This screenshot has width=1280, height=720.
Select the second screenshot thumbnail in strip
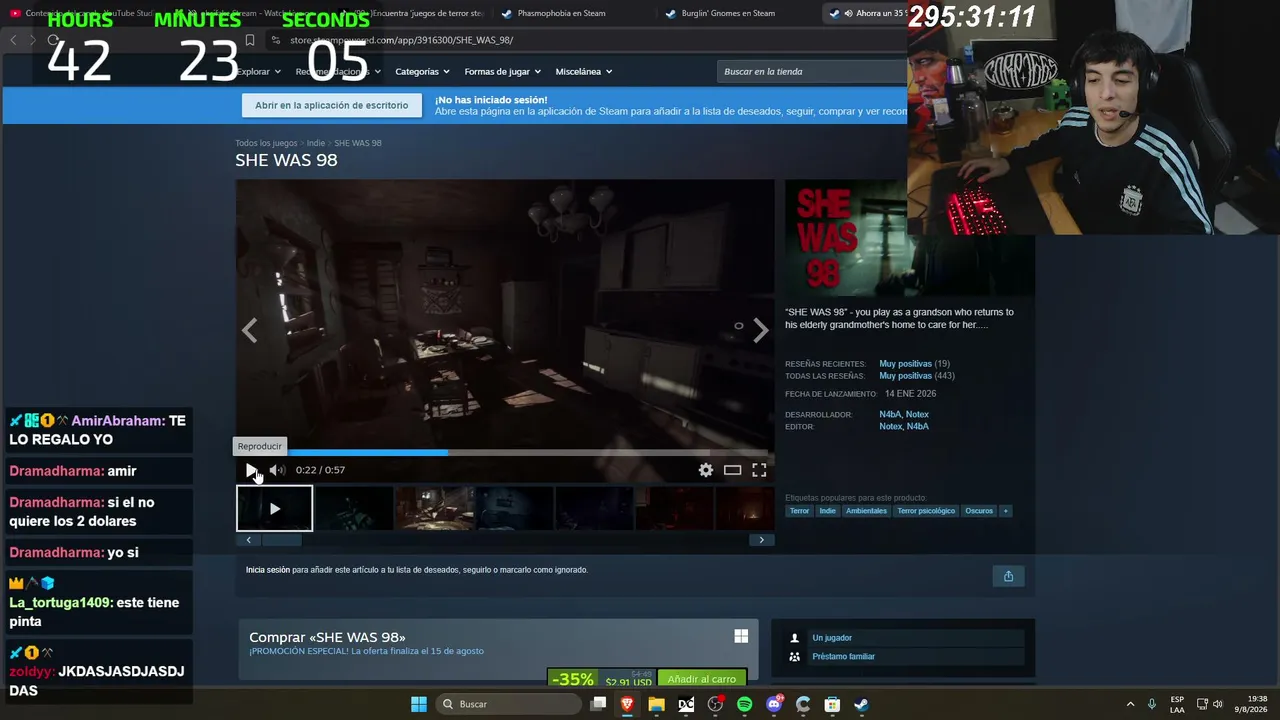(x=354, y=509)
